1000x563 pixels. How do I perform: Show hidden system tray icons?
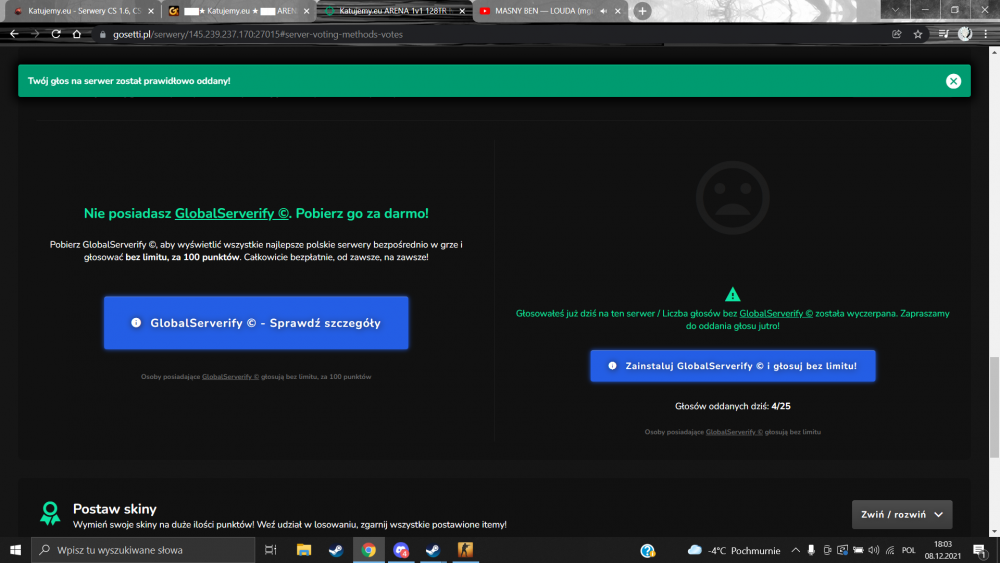click(795, 550)
